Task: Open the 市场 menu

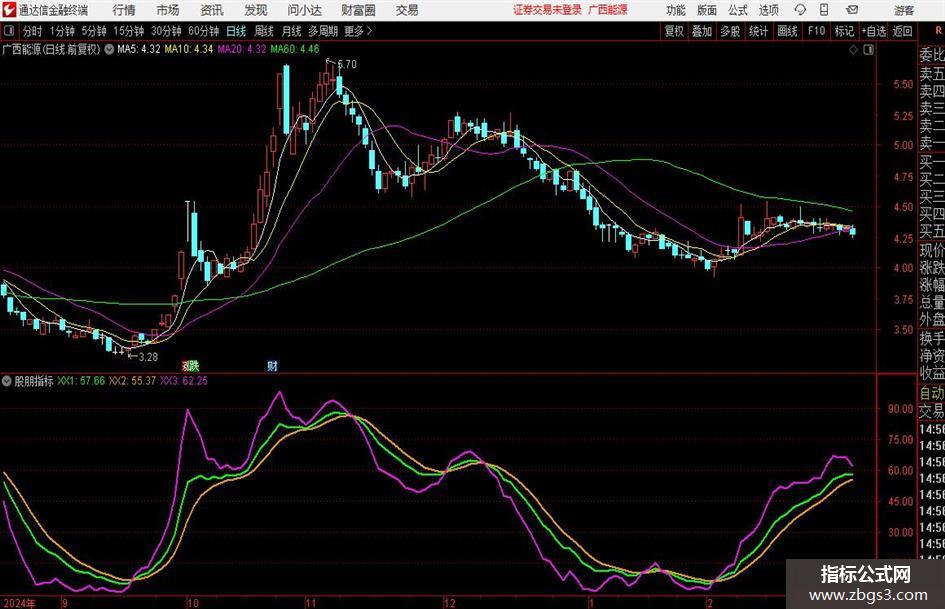Action: [168, 10]
